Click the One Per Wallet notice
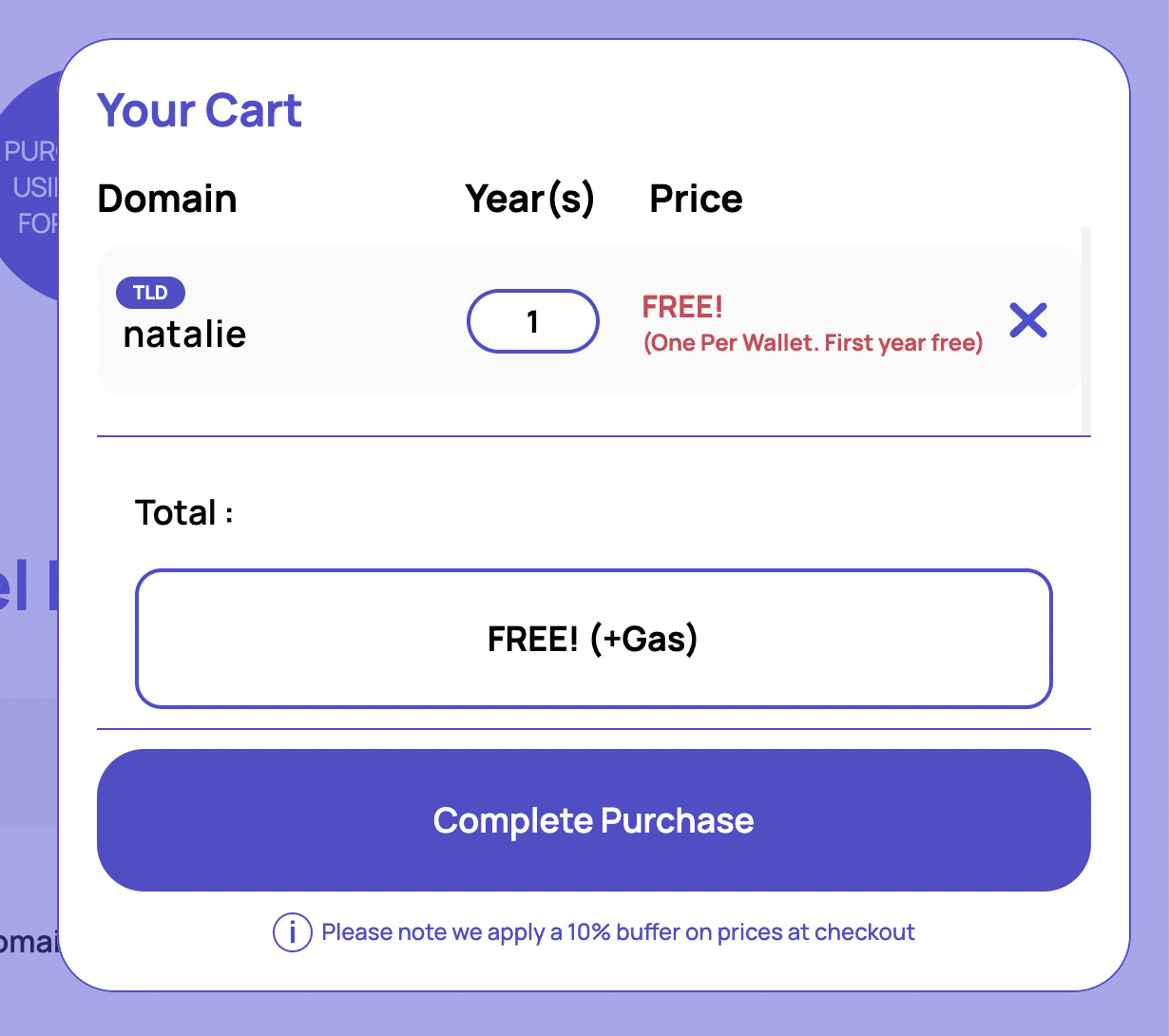Screen dimensions: 1169x1036 (x=813, y=343)
